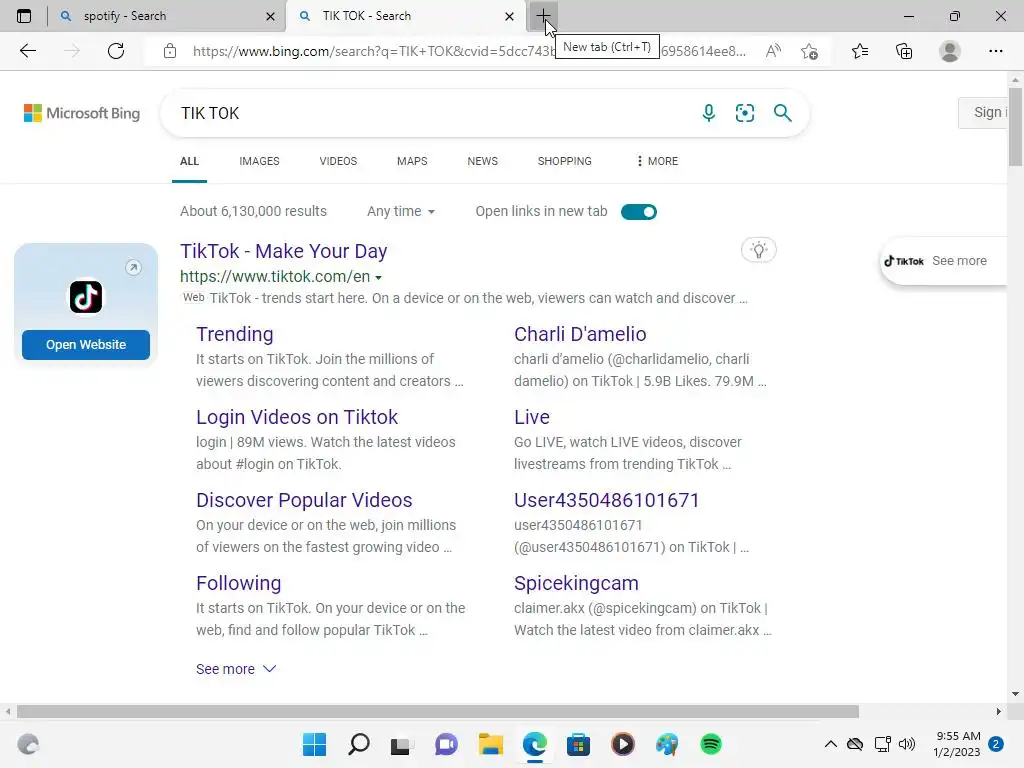The height and width of the screenshot is (768, 1024).
Task: Open a new tab with plus button
Action: coord(543,16)
